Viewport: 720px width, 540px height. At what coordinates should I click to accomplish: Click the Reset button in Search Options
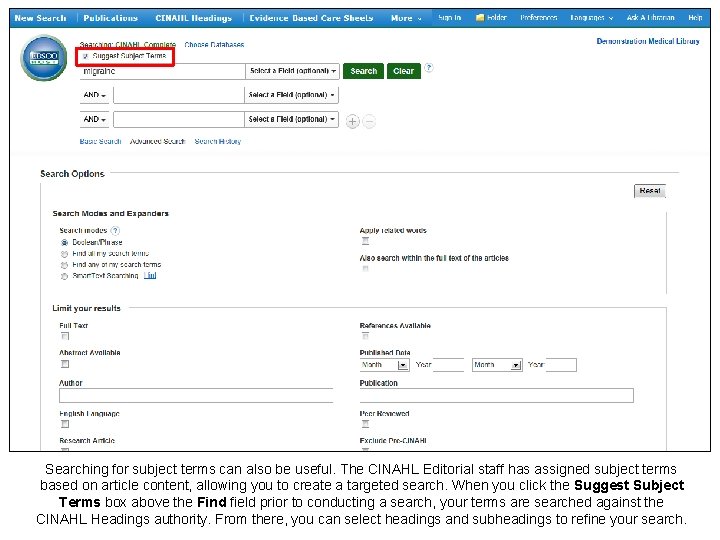click(650, 191)
